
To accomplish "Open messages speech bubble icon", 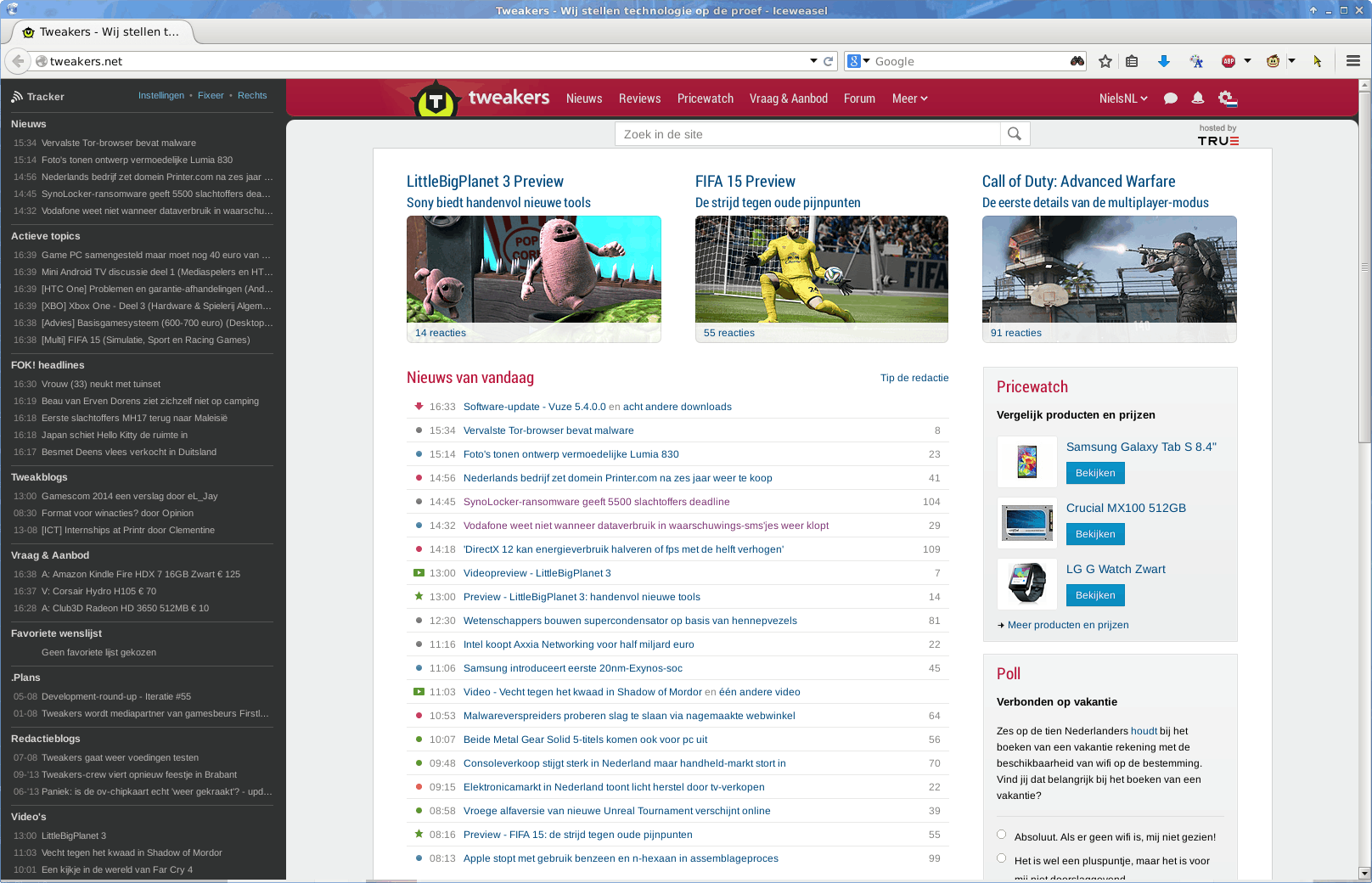I will pyautogui.click(x=1171, y=98).
